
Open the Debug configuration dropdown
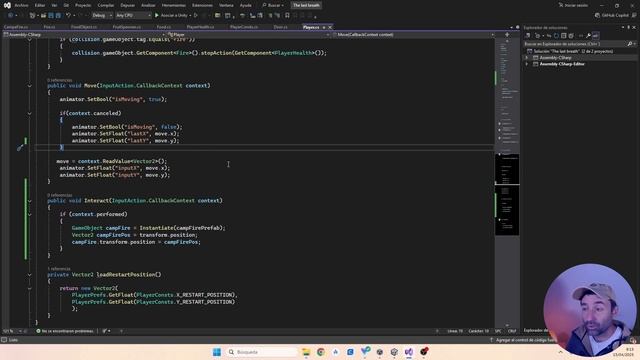(x=102, y=15)
